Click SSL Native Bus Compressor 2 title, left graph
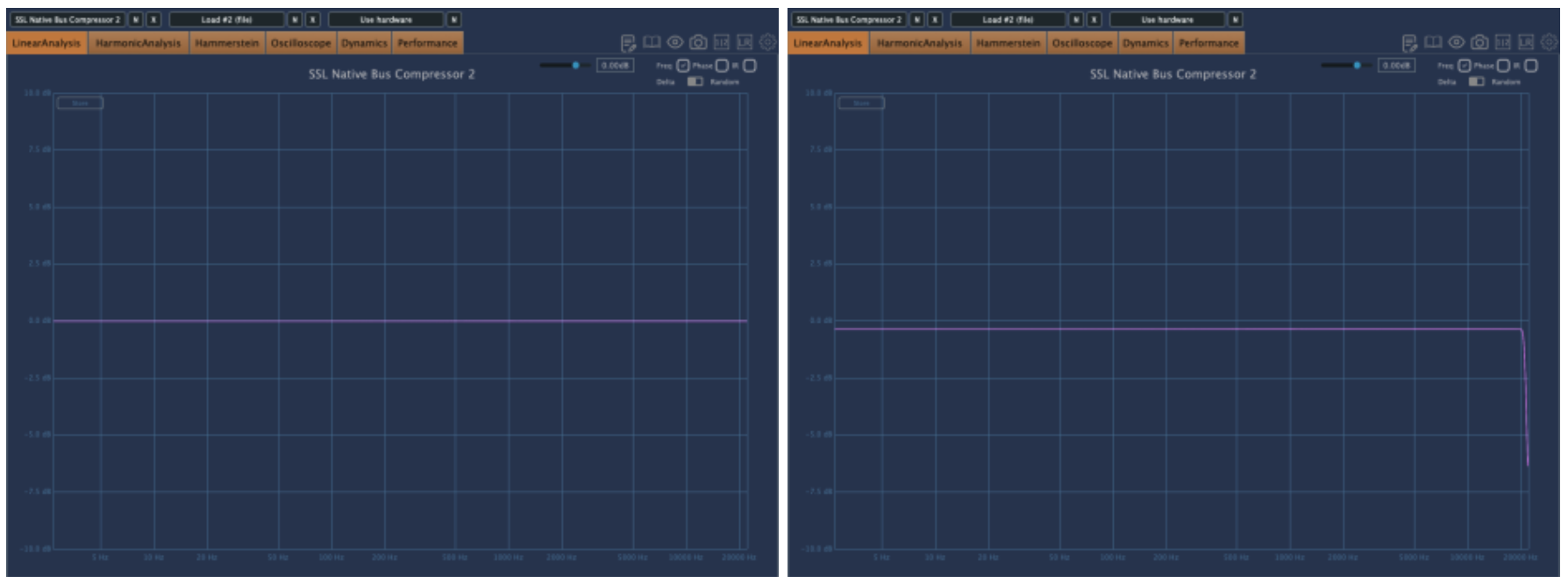Image resolution: width=1568 pixels, height=583 pixels. 392,75
